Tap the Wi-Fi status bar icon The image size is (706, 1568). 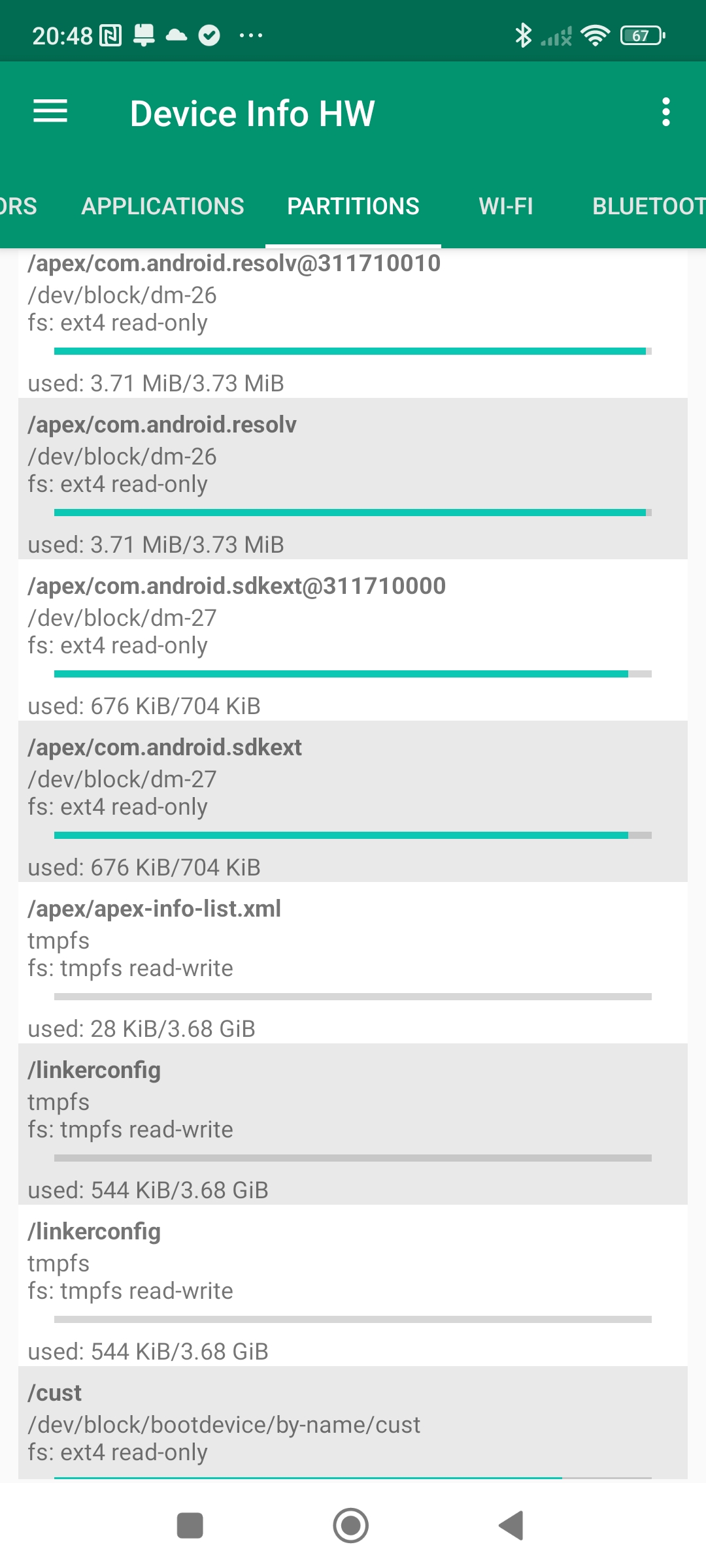pos(595,35)
